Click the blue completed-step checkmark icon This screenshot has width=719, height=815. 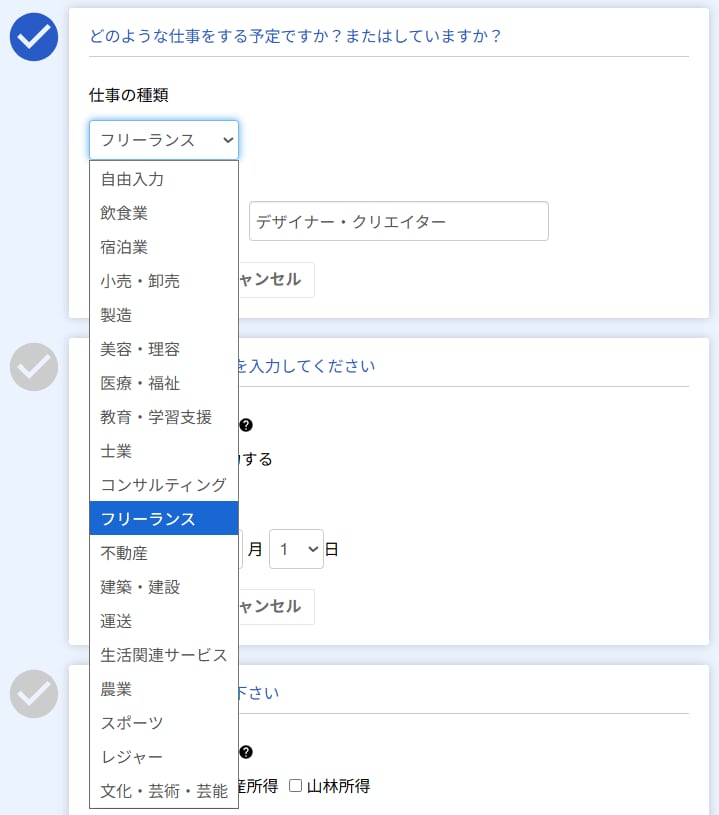coord(34,37)
